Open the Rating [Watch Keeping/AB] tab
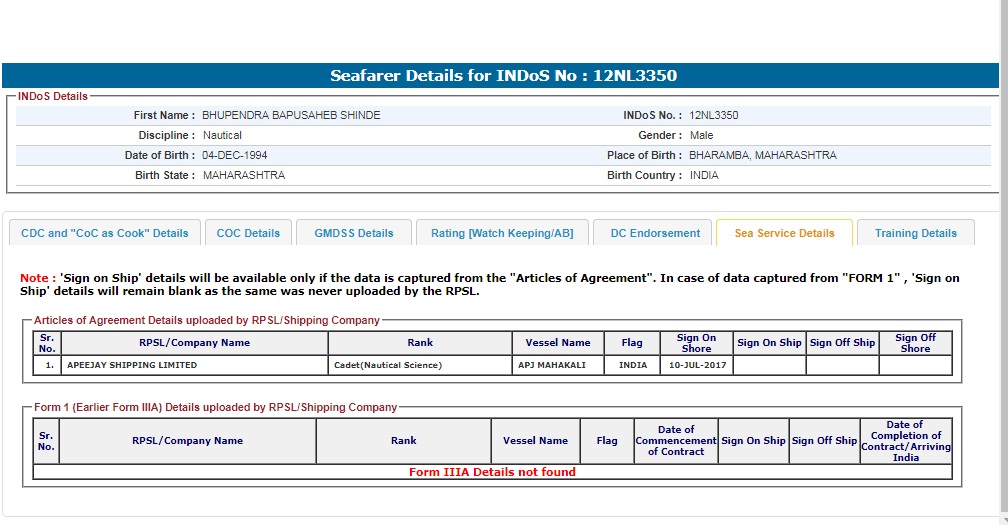 tap(502, 233)
